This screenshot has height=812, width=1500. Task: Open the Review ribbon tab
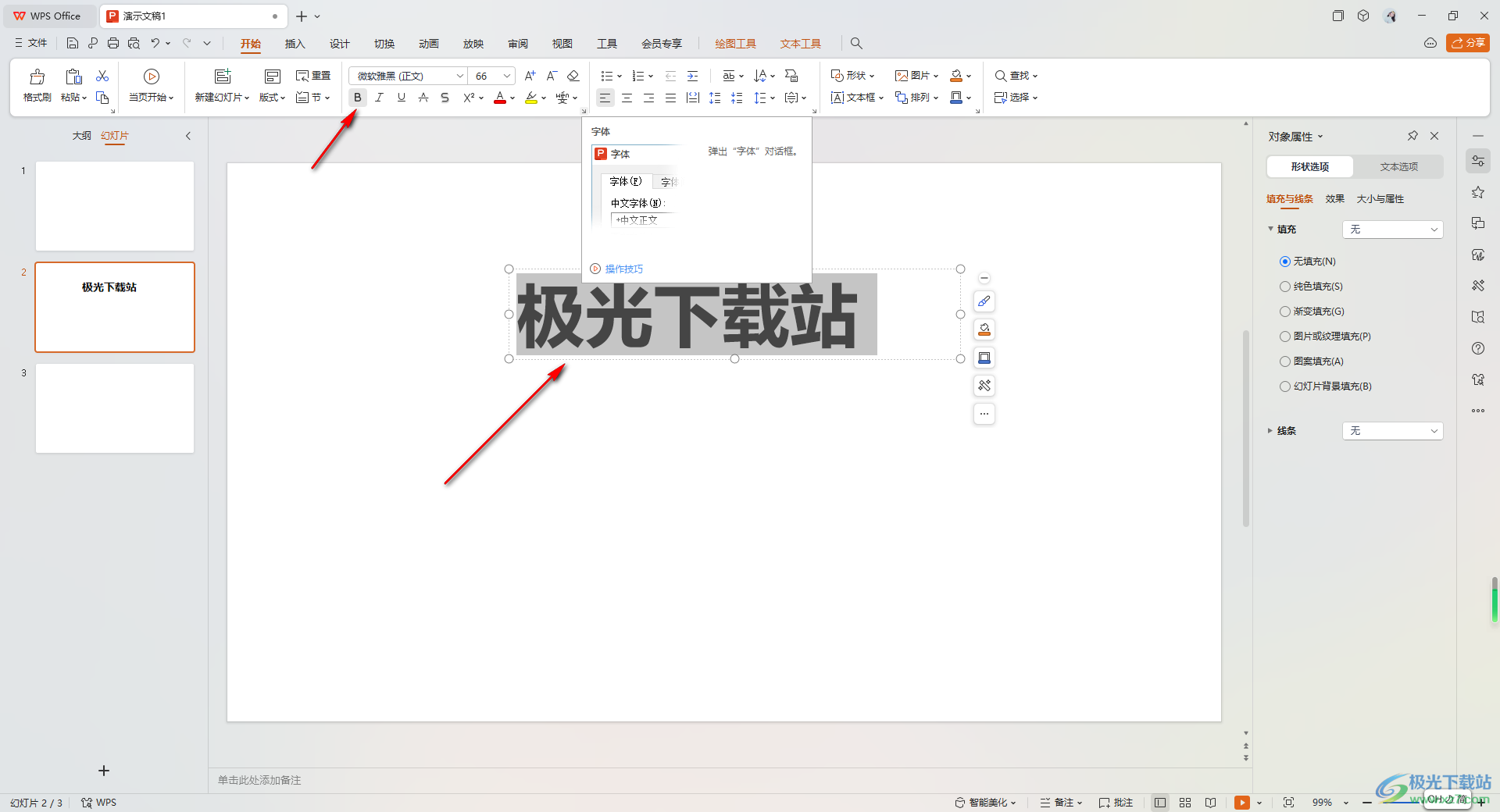(517, 44)
